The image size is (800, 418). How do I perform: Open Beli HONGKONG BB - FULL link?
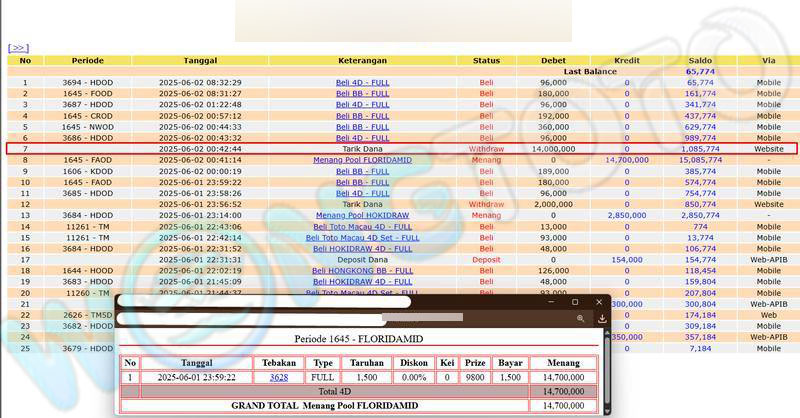[x=363, y=270]
